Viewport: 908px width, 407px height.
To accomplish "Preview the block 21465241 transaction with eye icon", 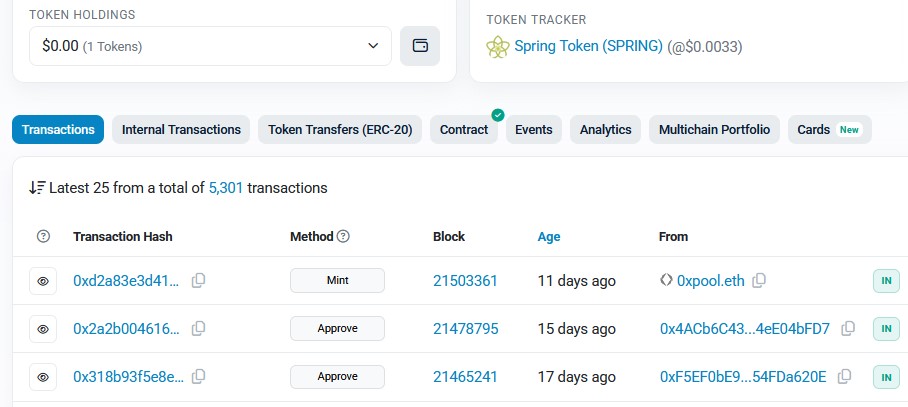I will [43, 377].
